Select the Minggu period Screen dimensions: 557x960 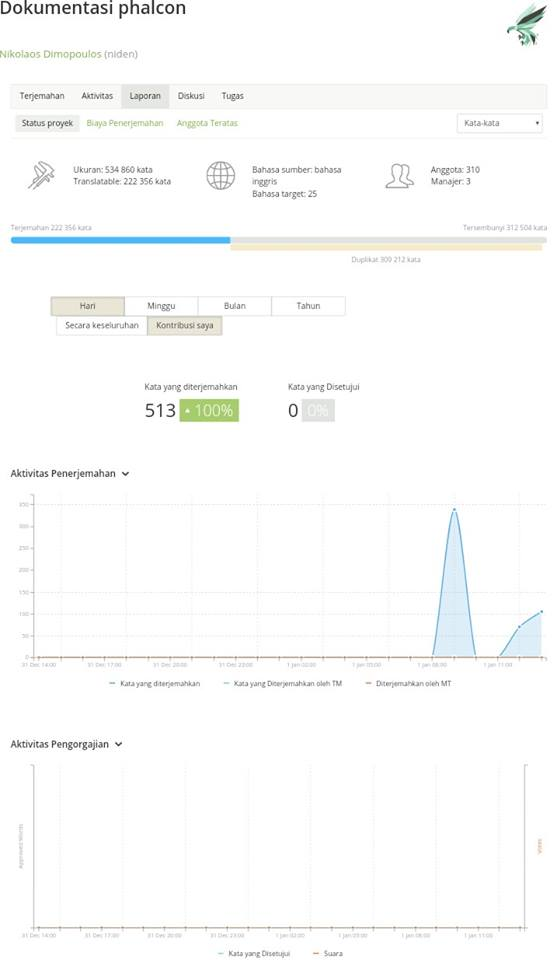coord(161,306)
